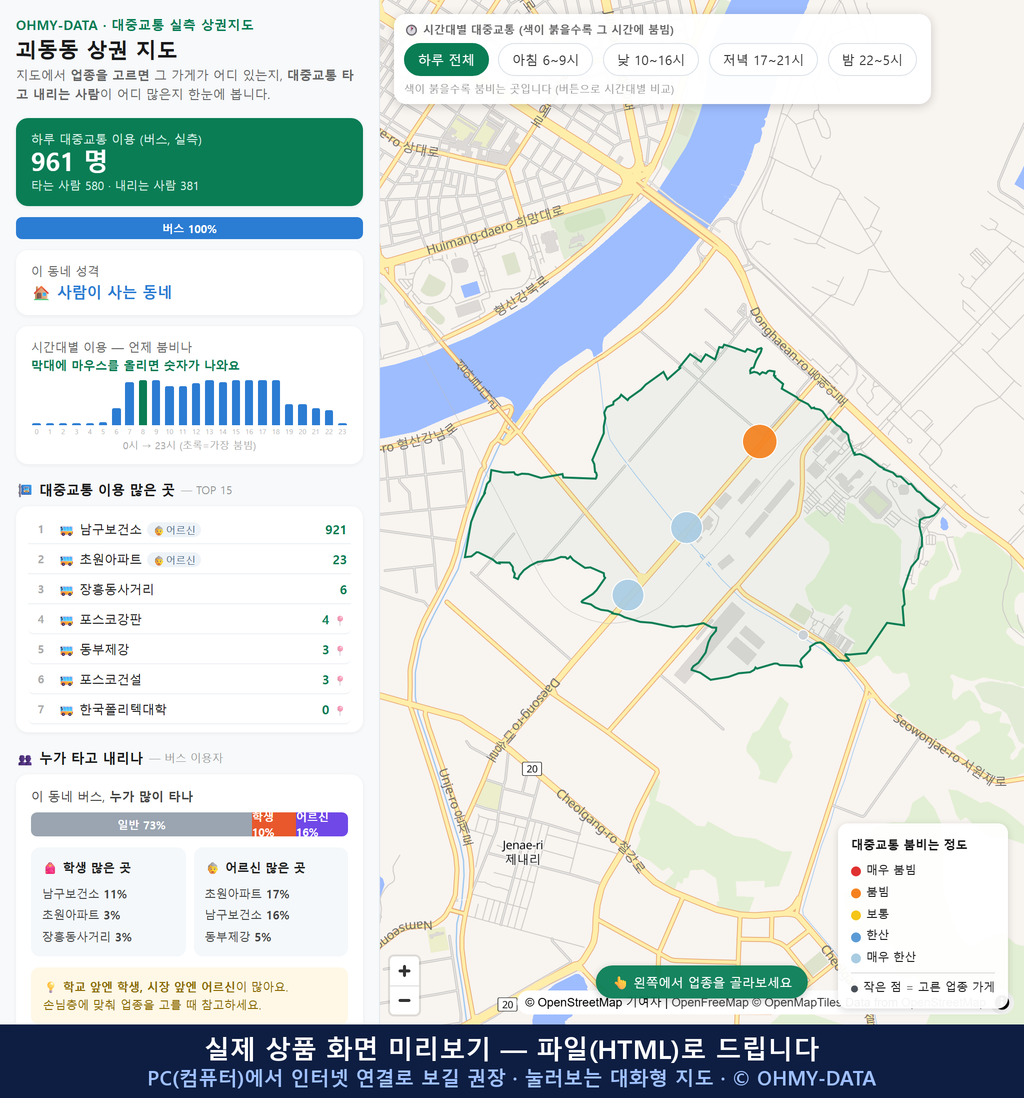
Task: Click the red 매우 붐빔 legend dot
Action: 855,870
